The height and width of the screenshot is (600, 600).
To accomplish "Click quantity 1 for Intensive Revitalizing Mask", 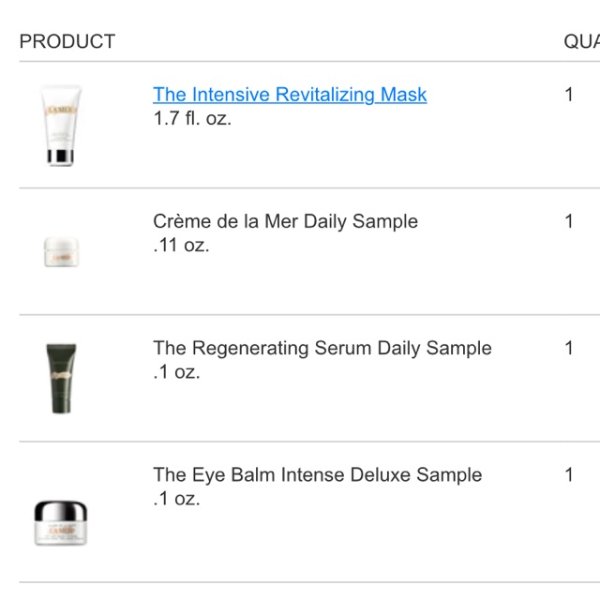I will point(569,95).
